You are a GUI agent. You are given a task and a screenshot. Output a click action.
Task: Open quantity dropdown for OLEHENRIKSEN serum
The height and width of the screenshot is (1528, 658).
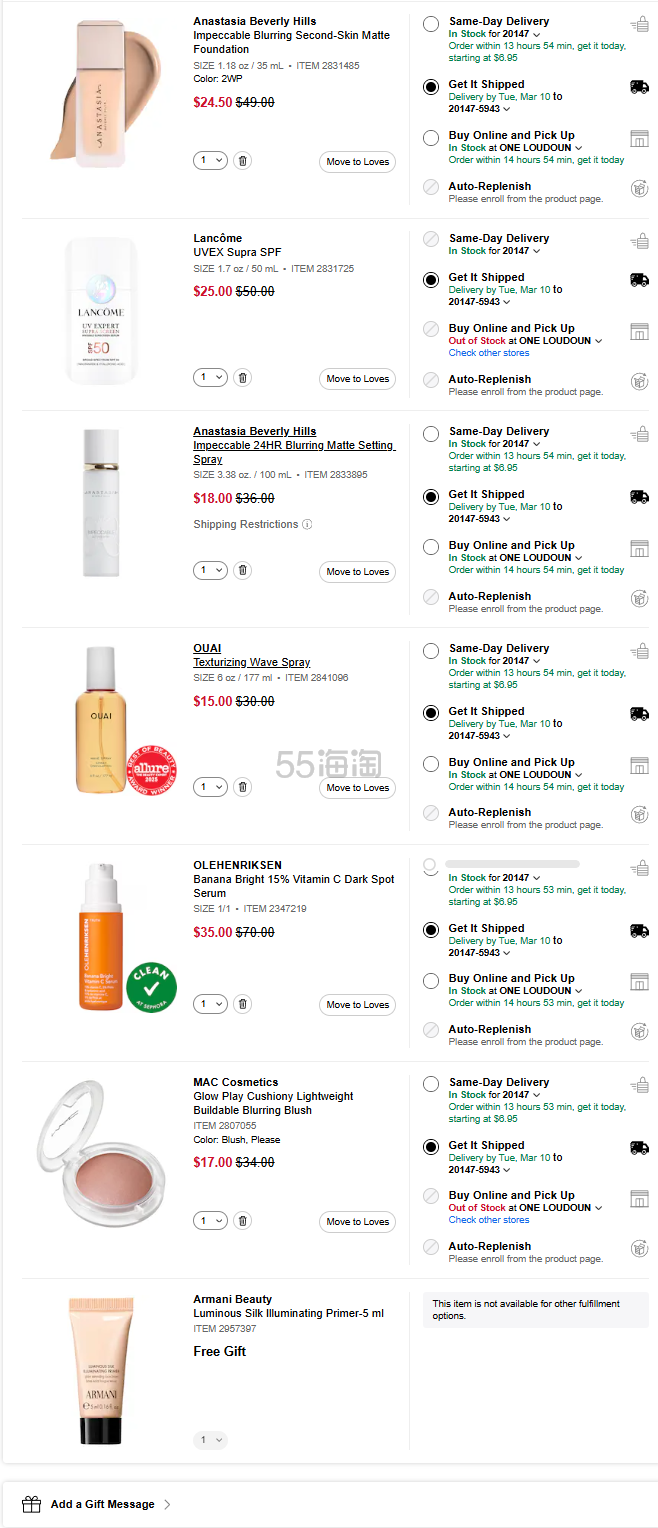pyautogui.click(x=210, y=1004)
